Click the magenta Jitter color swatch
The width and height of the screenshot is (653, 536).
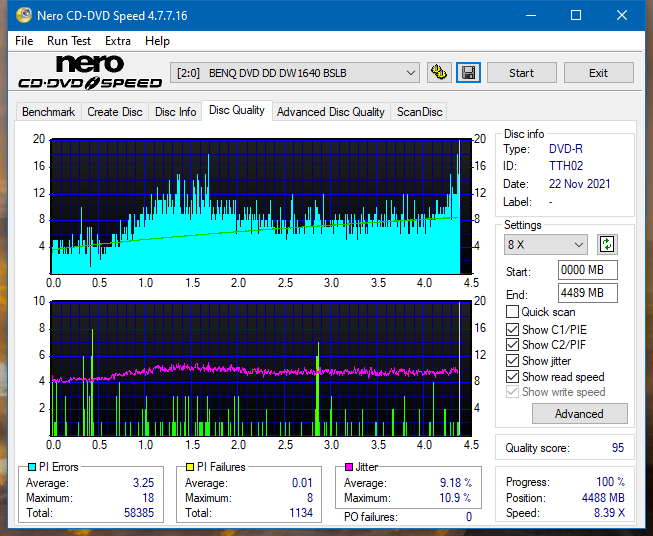pos(349,467)
